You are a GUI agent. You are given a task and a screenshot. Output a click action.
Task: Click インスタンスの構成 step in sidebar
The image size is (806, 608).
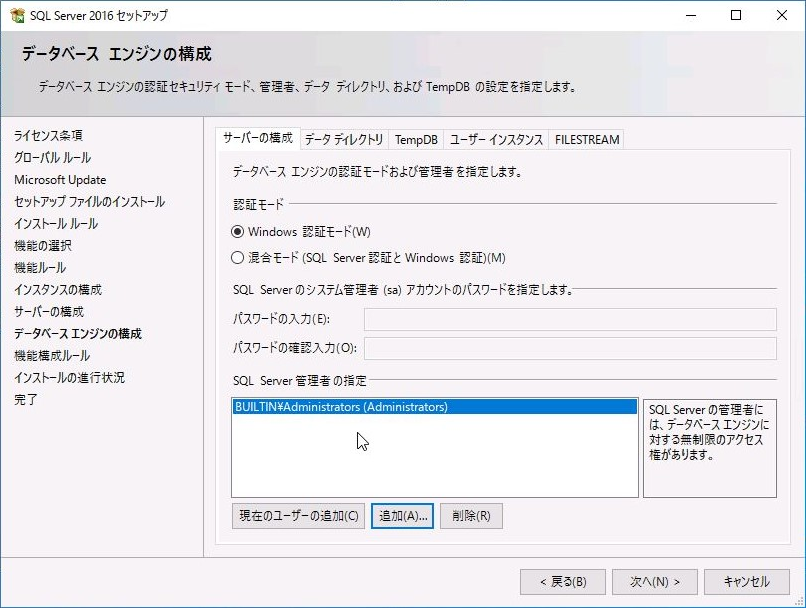click(x=58, y=290)
